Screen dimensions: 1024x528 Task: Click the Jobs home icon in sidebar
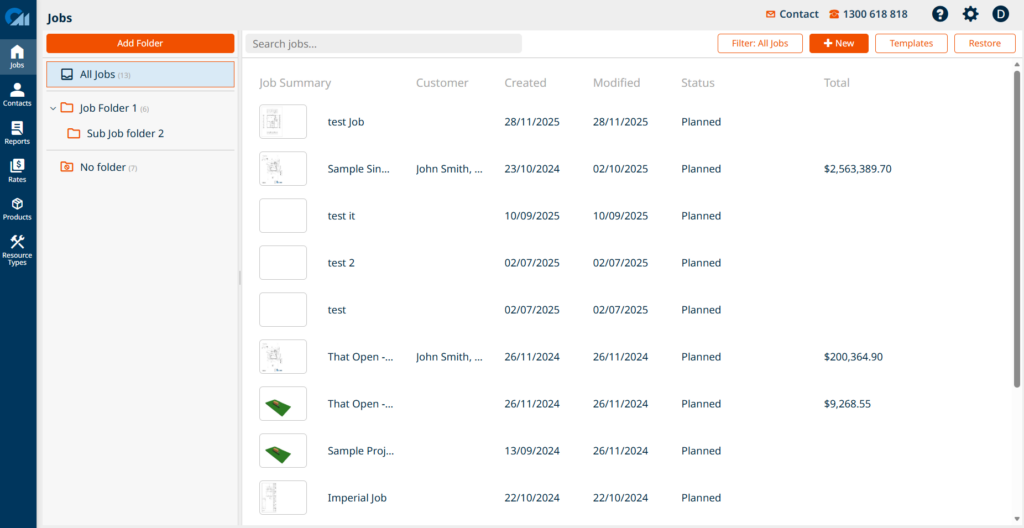pos(17,56)
